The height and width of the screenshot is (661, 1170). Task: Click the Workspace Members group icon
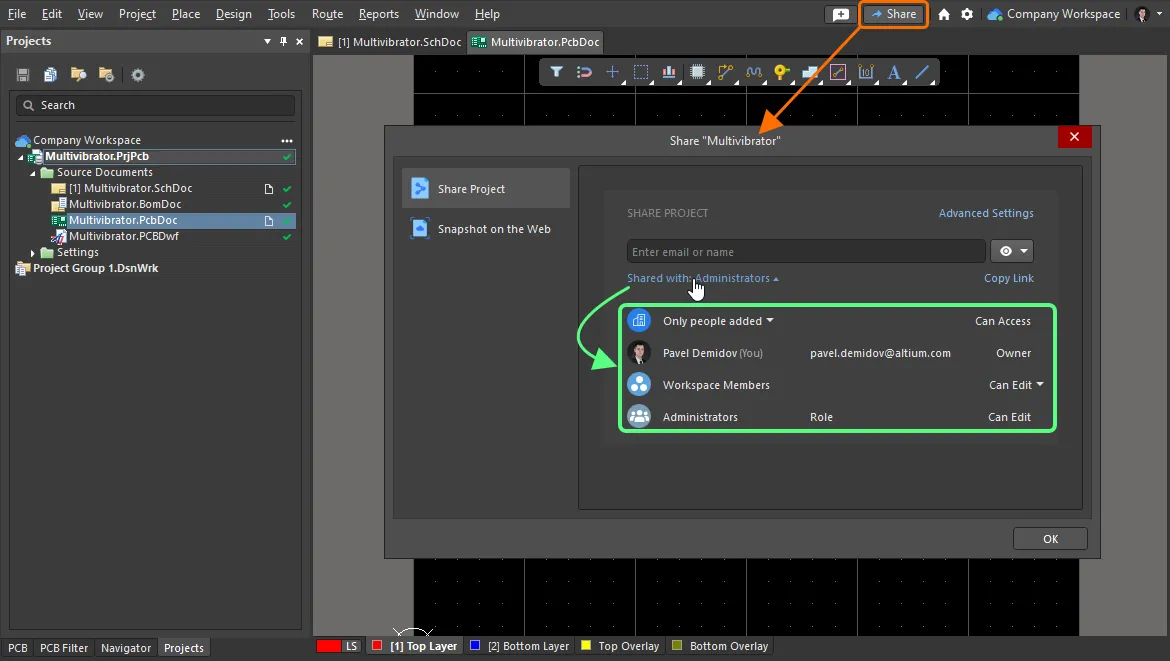pos(639,385)
